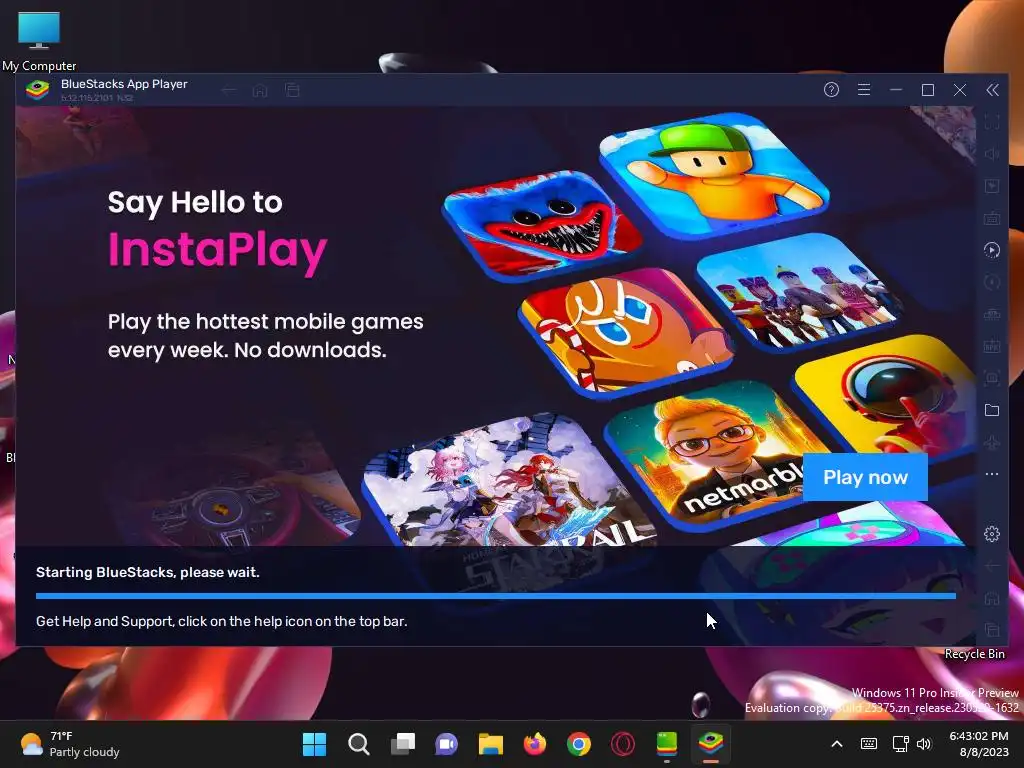Open the BlueStacks hamburger menu
Image resolution: width=1024 pixels, height=768 pixels.
pyautogui.click(x=863, y=90)
